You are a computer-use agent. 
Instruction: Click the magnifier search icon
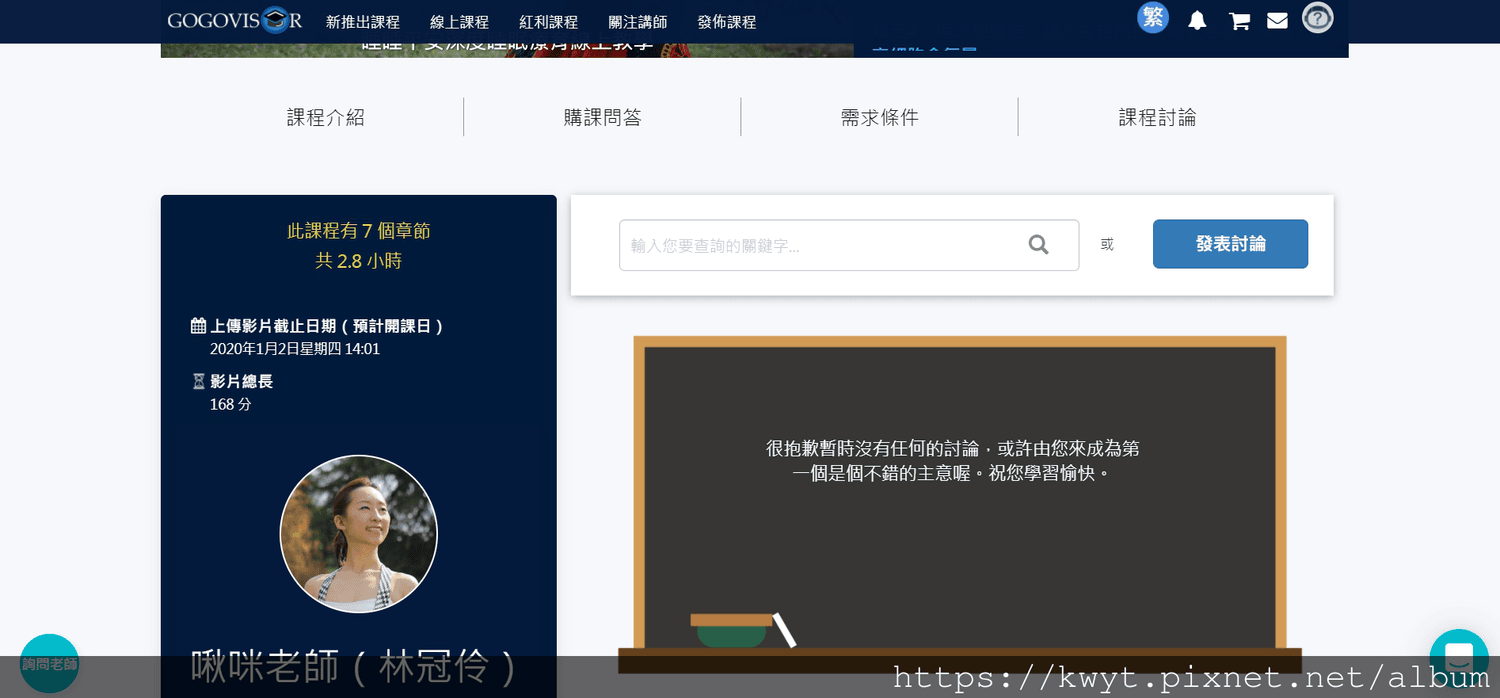point(1039,245)
